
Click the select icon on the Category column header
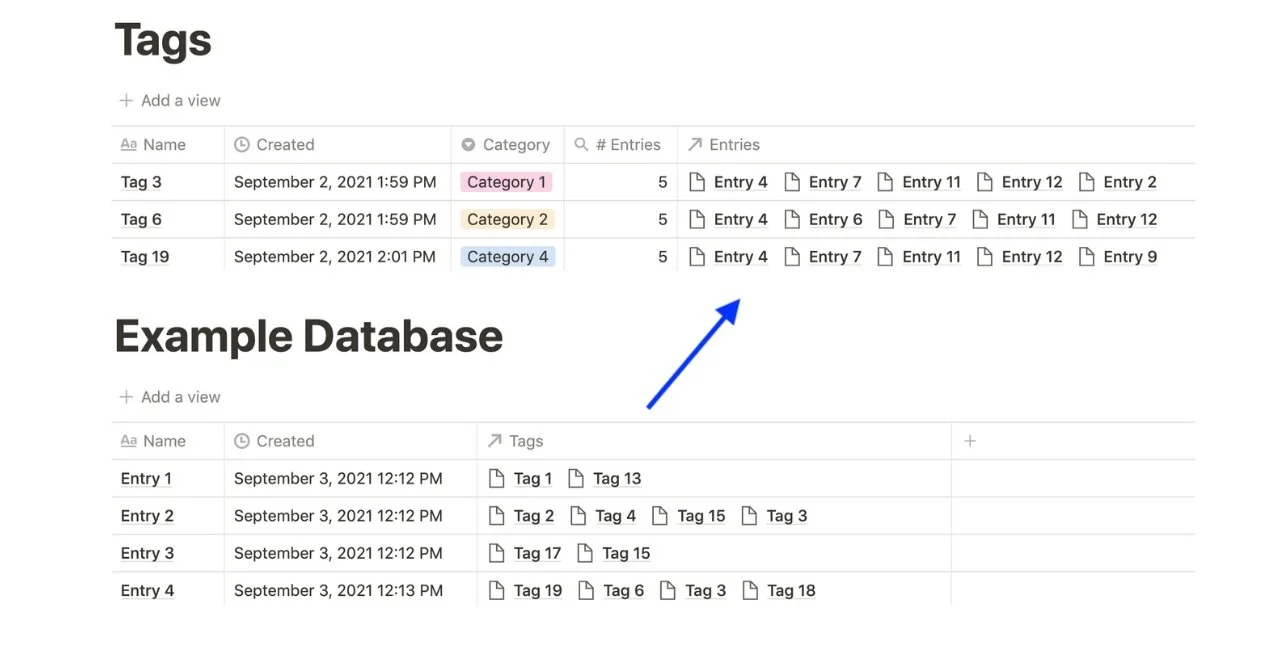click(468, 144)
